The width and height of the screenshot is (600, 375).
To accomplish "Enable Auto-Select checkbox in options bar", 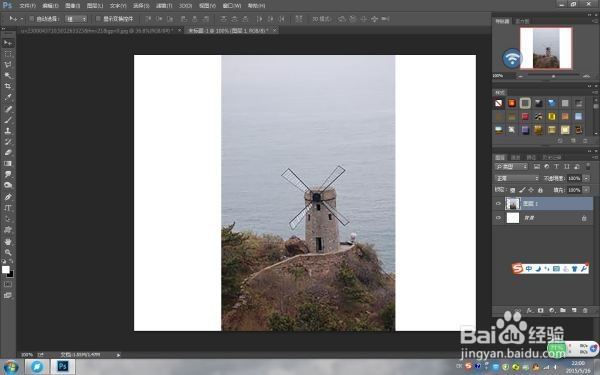I will (x=32, y=18).
